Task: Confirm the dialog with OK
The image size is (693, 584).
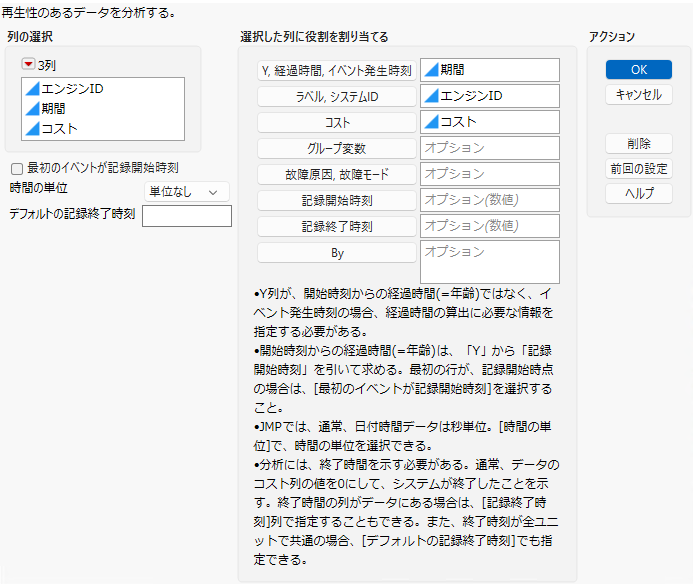Action: coord(639,70)
